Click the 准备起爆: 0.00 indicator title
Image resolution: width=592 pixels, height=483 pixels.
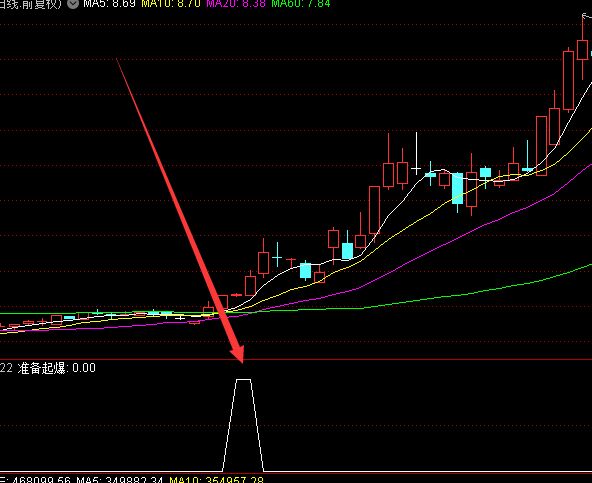57,368
